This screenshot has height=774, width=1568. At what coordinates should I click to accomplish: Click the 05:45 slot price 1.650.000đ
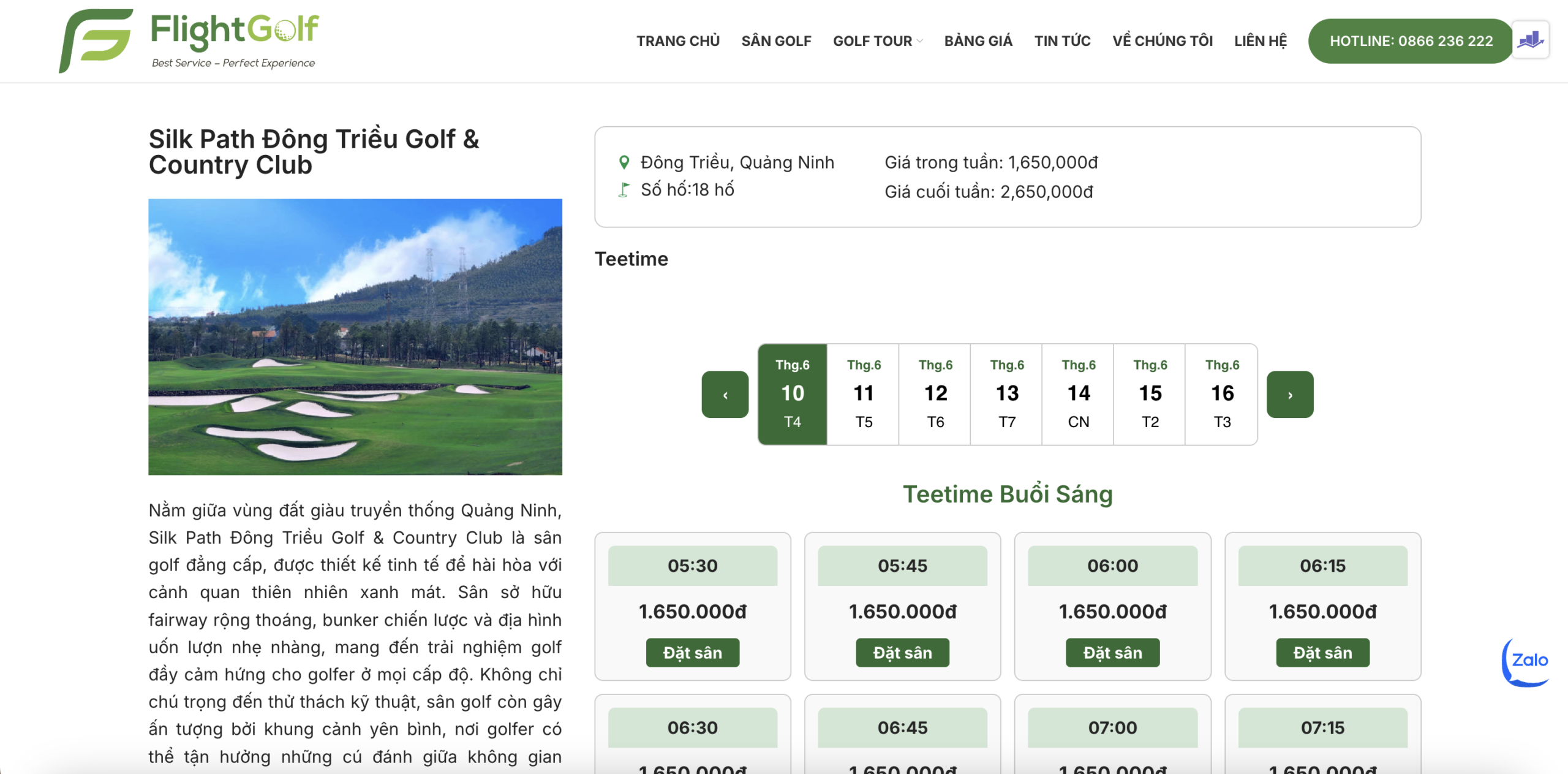[x=903, y=612]
